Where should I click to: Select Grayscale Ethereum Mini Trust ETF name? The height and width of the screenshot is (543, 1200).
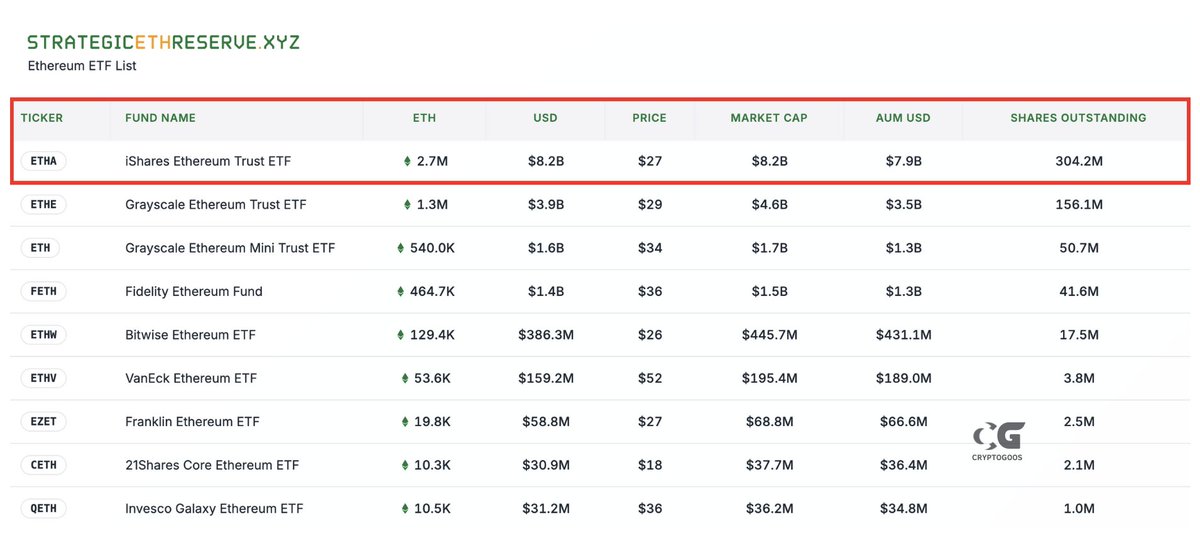pos(230,248)
